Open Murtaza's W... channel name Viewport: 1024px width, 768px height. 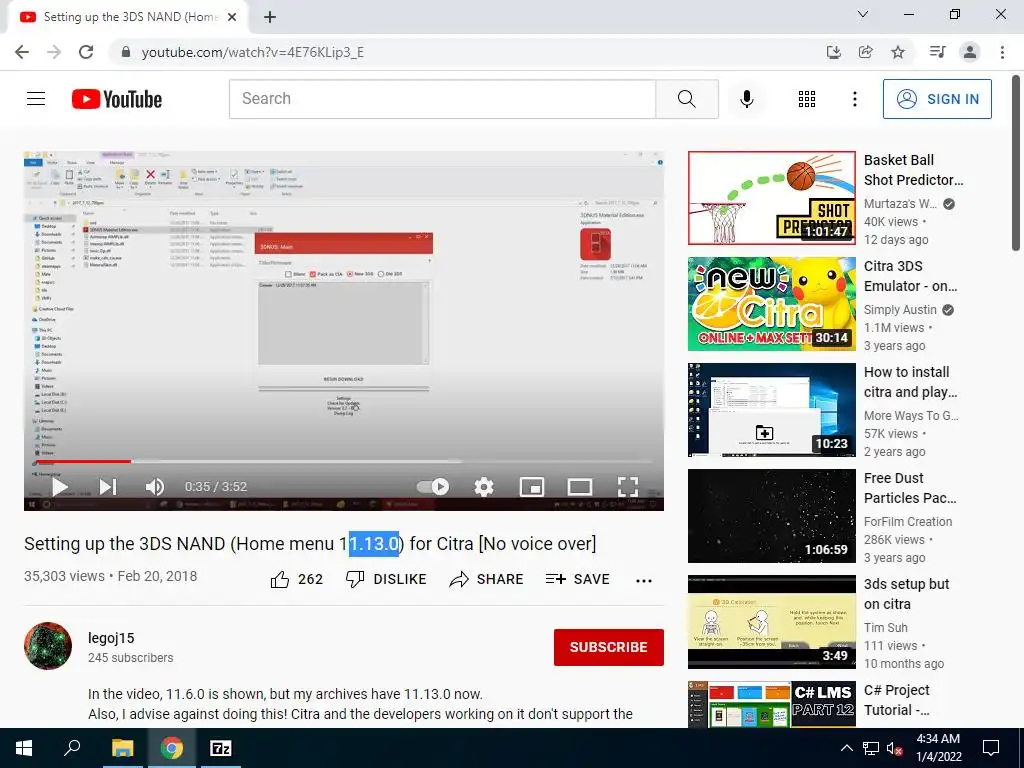[900, 204]
